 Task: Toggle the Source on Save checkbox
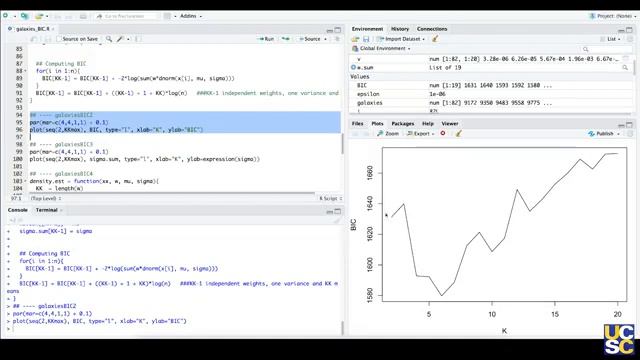coord(59,39)
